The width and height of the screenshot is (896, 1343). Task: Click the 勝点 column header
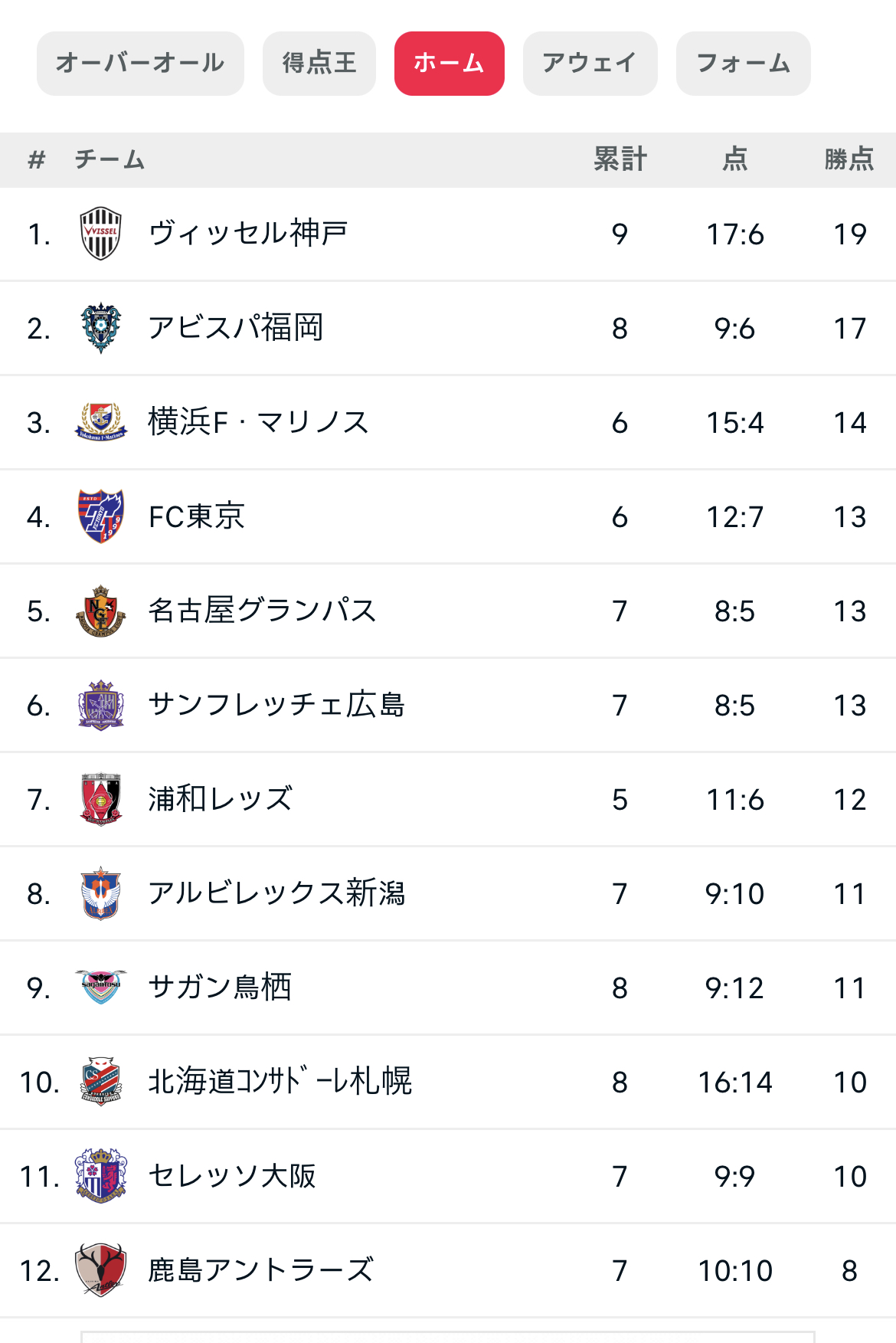(x=849, y=159)
